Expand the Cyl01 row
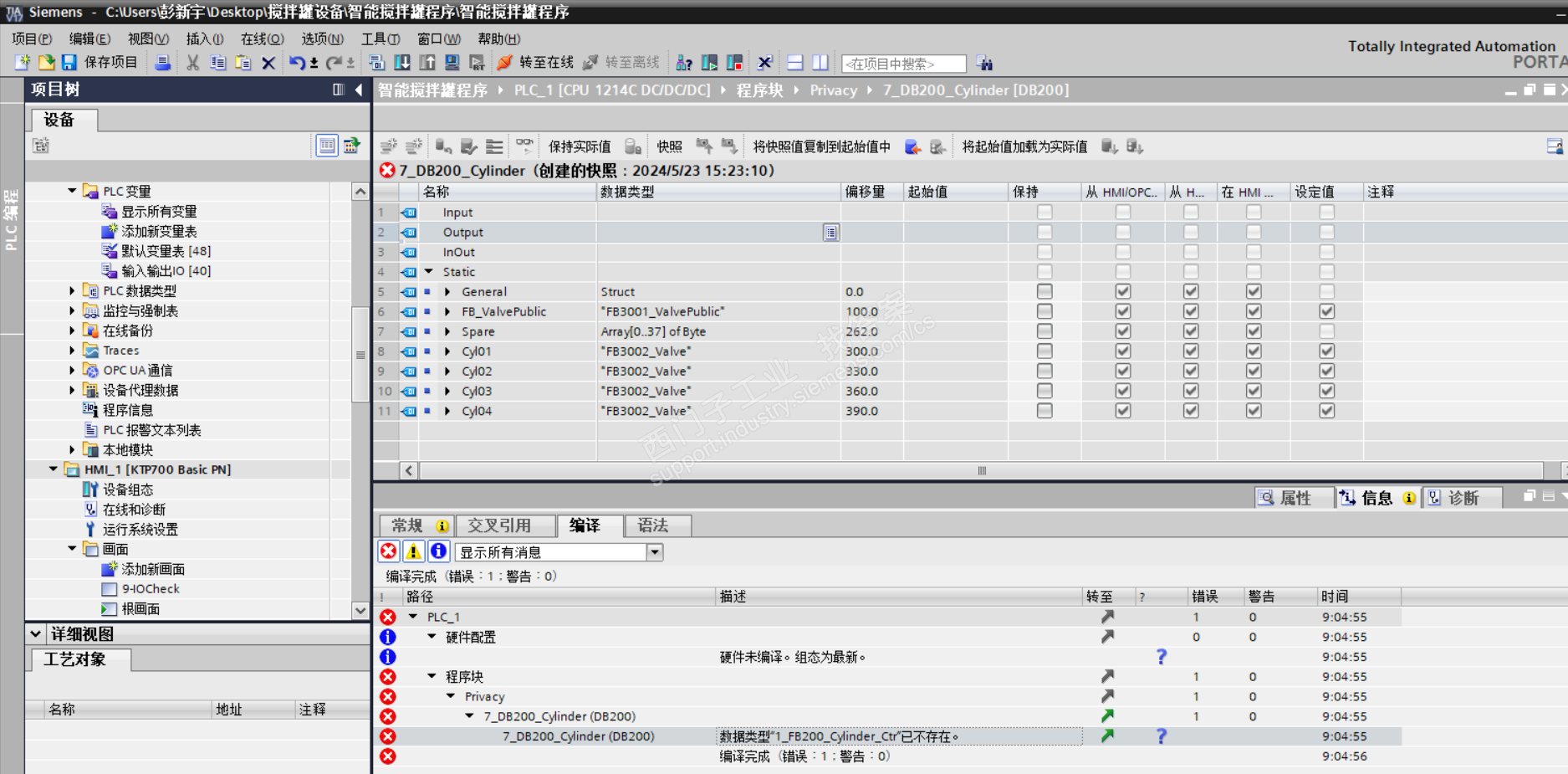This screenshot has height=774, width=1568. pyautogui.click(x=448, y=351)
